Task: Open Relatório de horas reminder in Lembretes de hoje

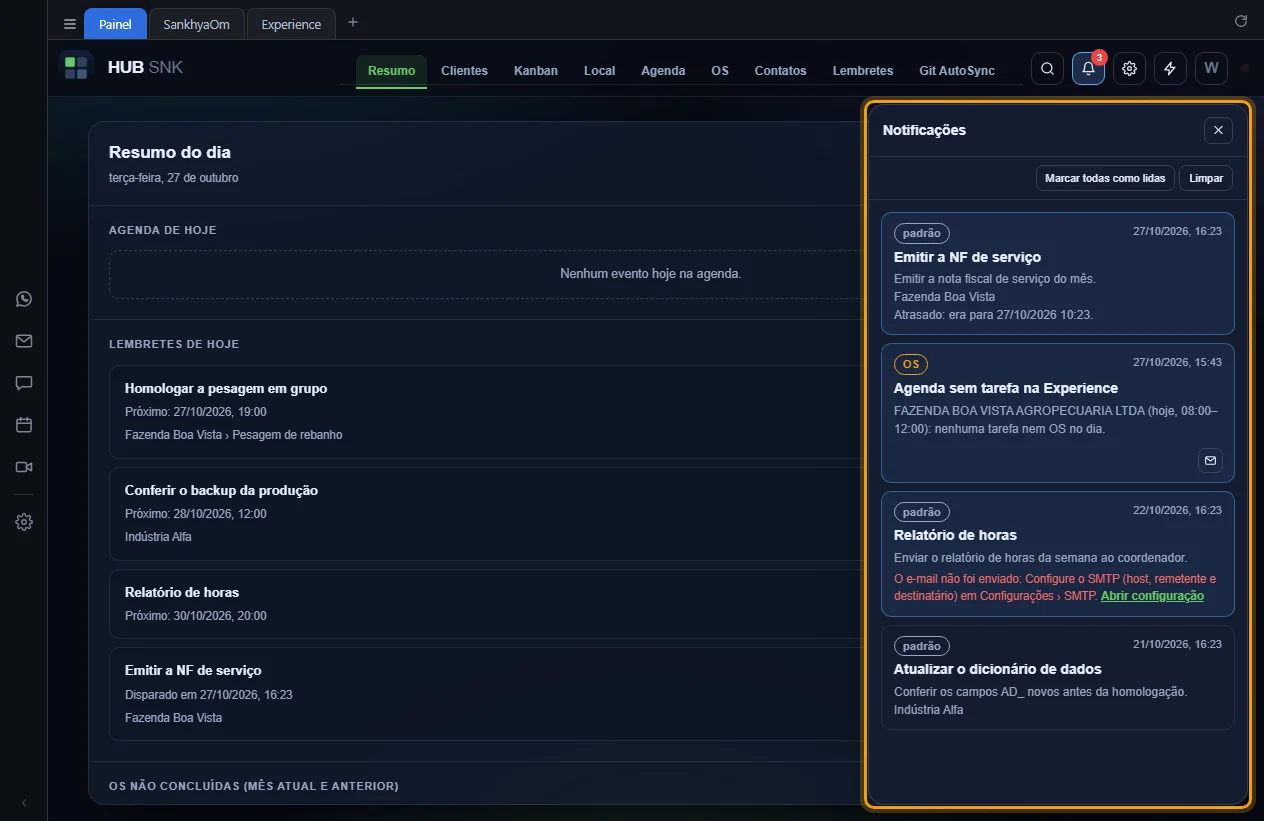Action: pyautogui.click(x=485, y=604)
